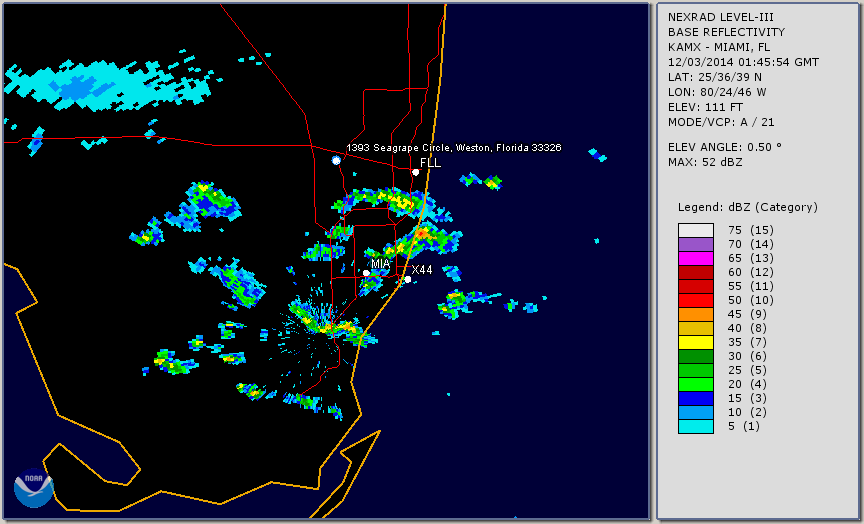Click the 'LAT: 25/36/39 N' text
Image resolution: width=864 pixels, height=524 pixels.
715,77
